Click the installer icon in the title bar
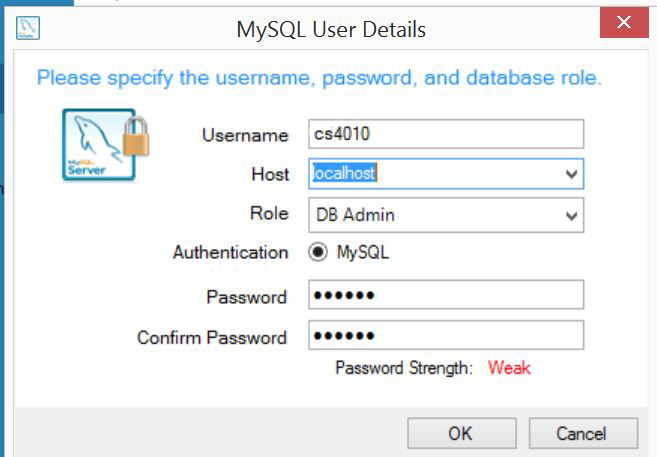This screenshot has height=457, width=657. pos(28,28)
